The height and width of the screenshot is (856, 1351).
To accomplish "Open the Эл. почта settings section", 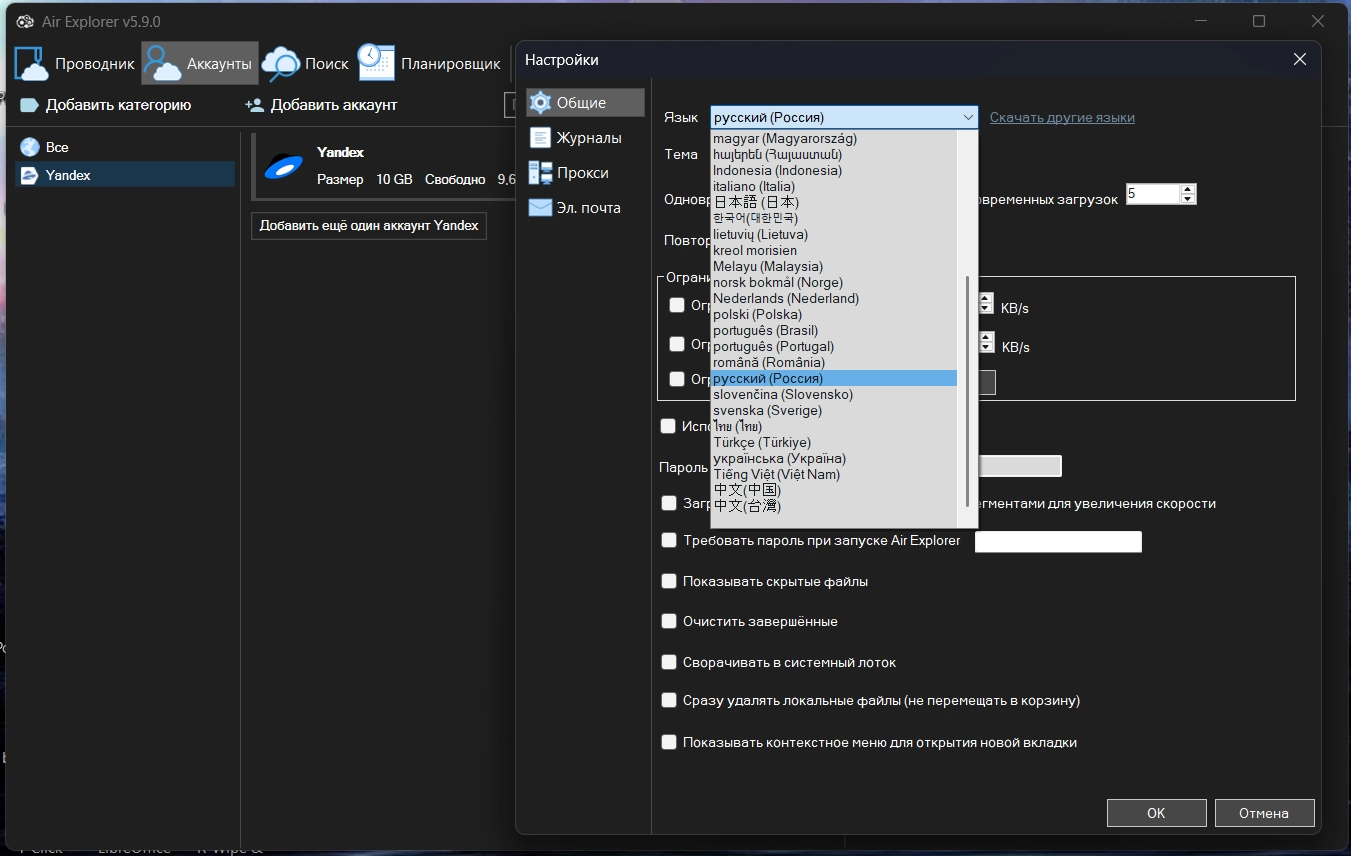I will coord(588,208).
